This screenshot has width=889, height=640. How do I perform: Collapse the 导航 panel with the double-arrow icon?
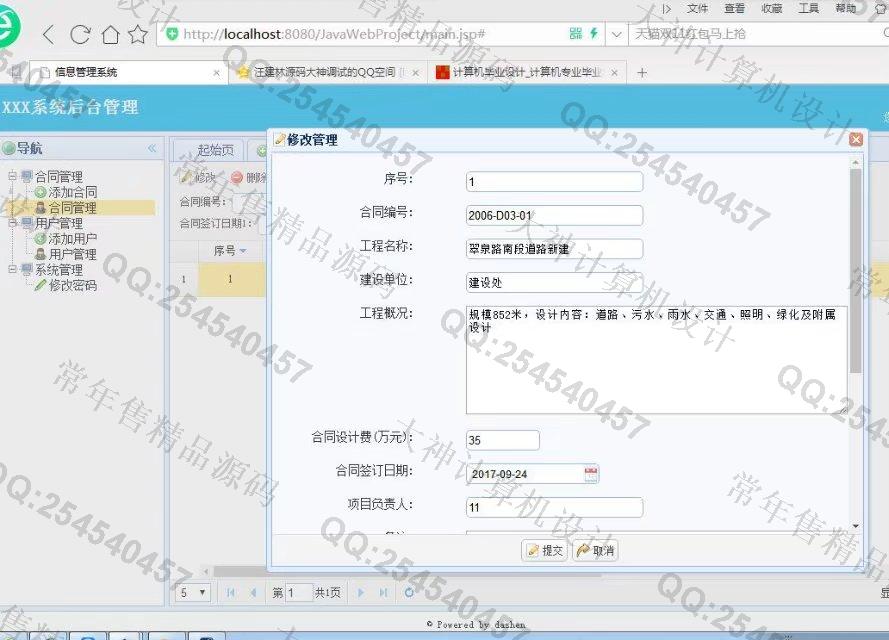coord(152,149)
